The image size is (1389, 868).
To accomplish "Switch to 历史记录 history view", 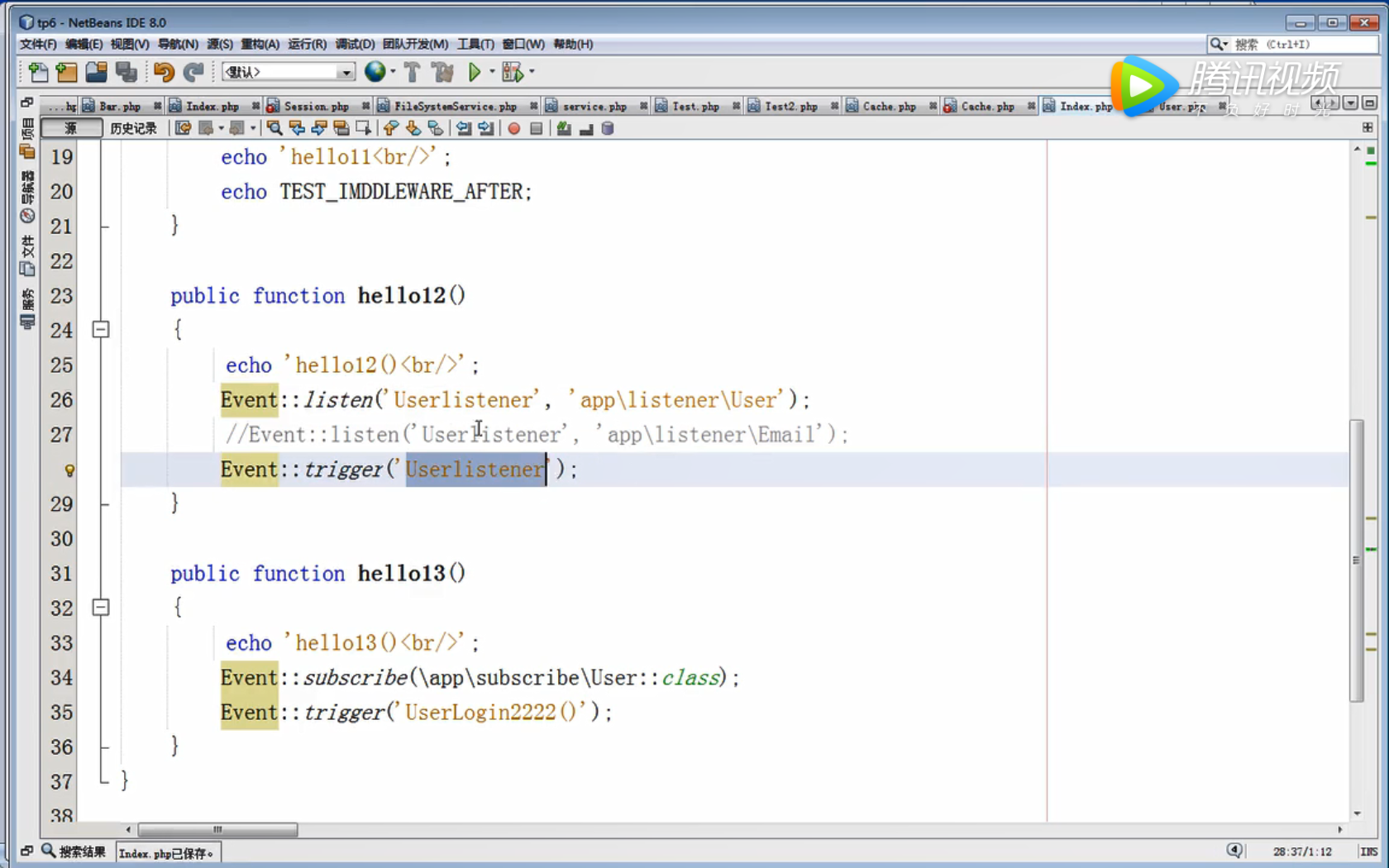I will tap(133, 128).
